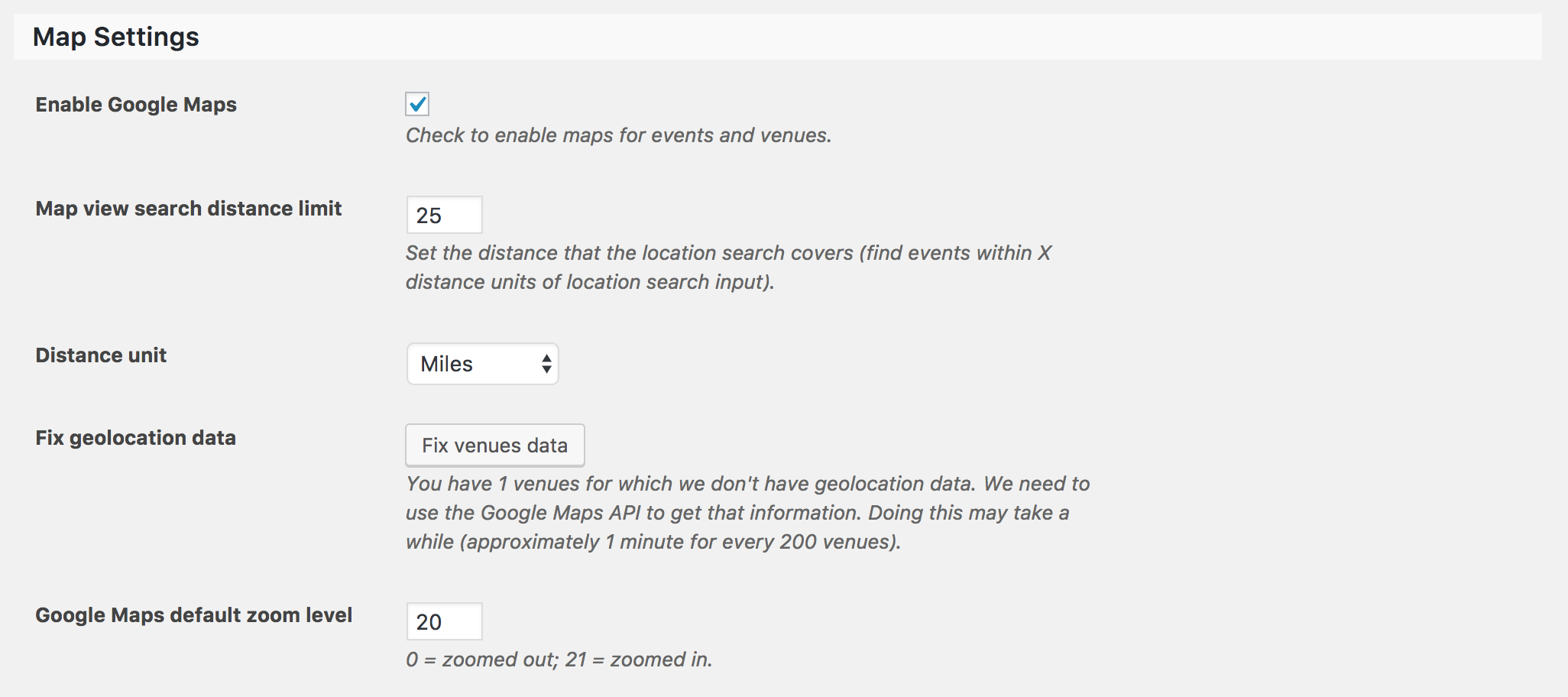Click the 'You have 1 venues' notice
This screenshot has height=697, width=1568.
(747, 484)
